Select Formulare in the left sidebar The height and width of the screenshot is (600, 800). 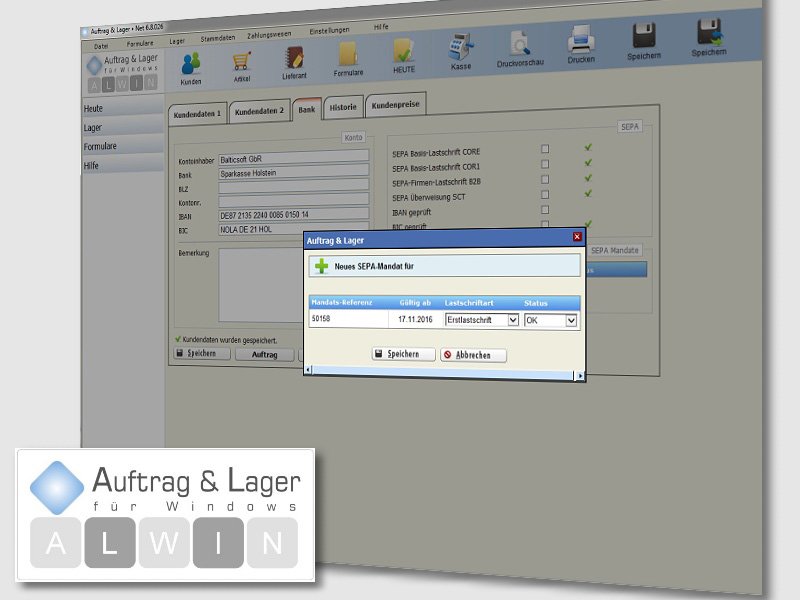coord(123,145)
